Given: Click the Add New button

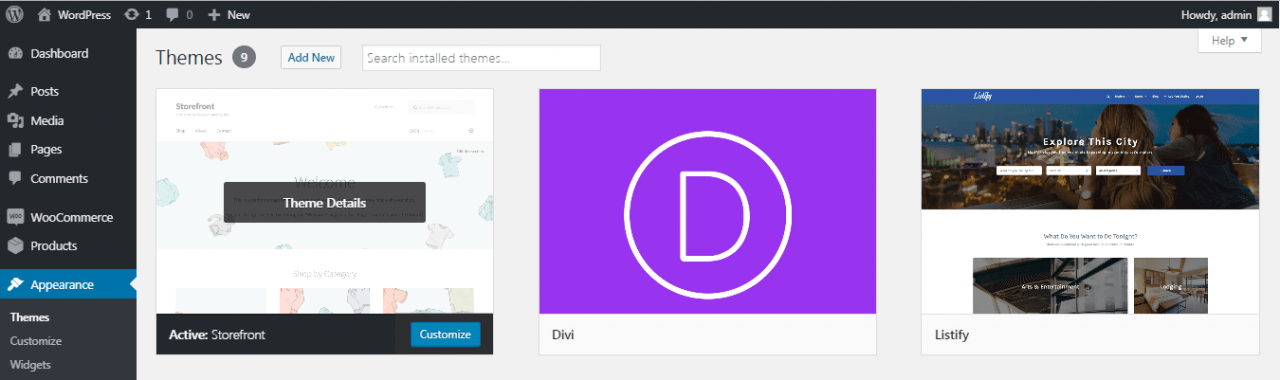Looking at the screenshot, I should point(311,58).
